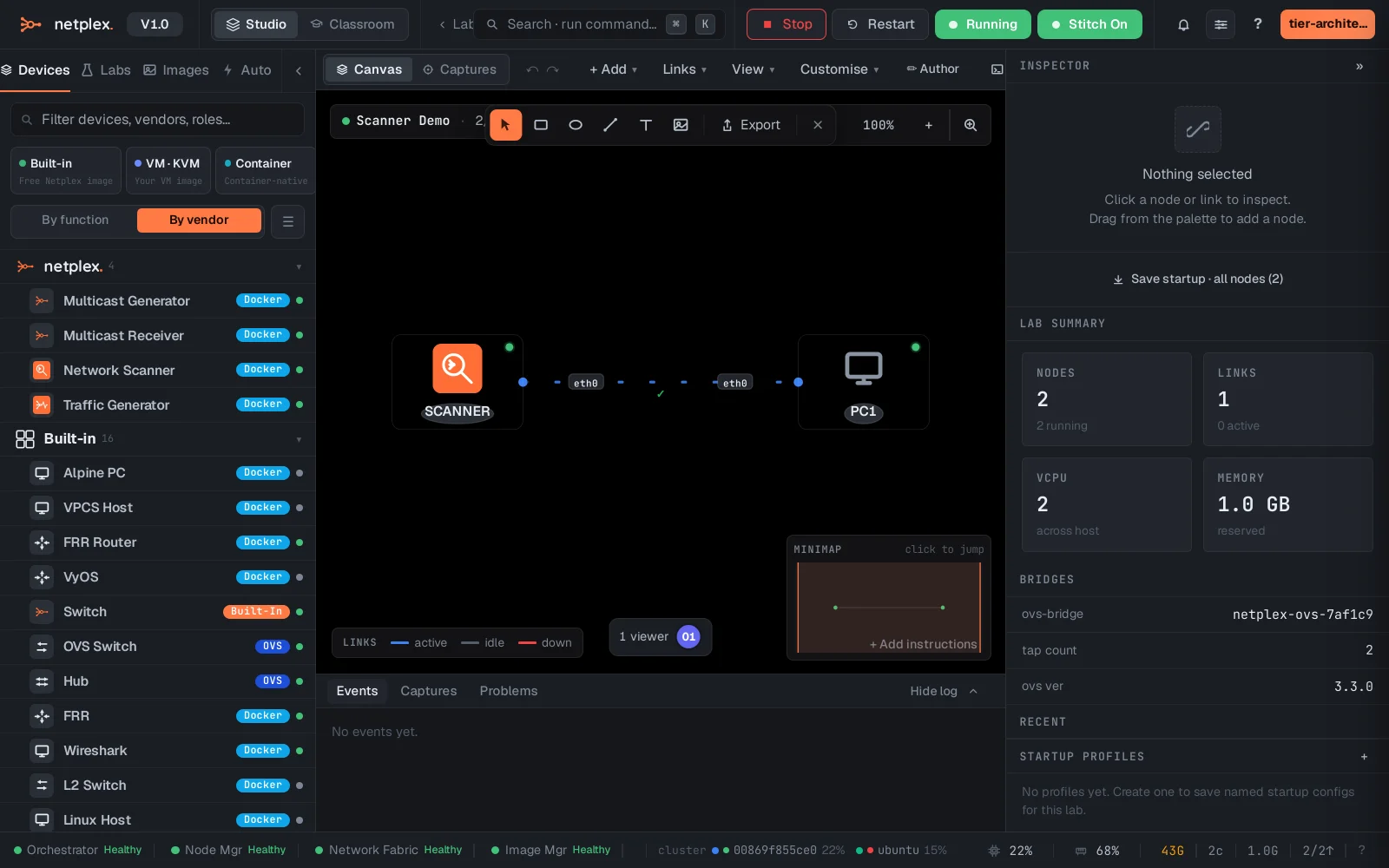Click the Traffic Generator device icon
This screenshot has width=1389, height=868.
point(41,405)
